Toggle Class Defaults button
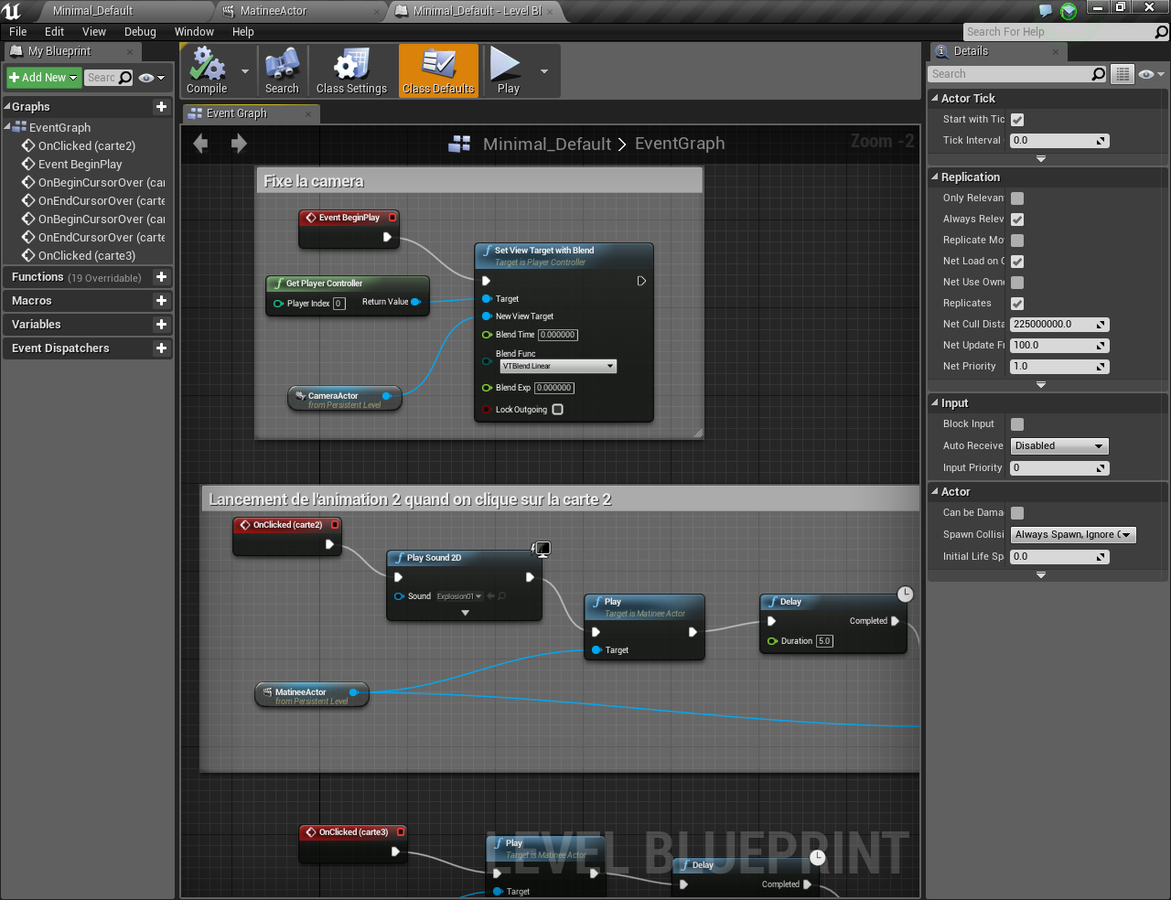Screen dimensions: 1171x900 [438, 71]
